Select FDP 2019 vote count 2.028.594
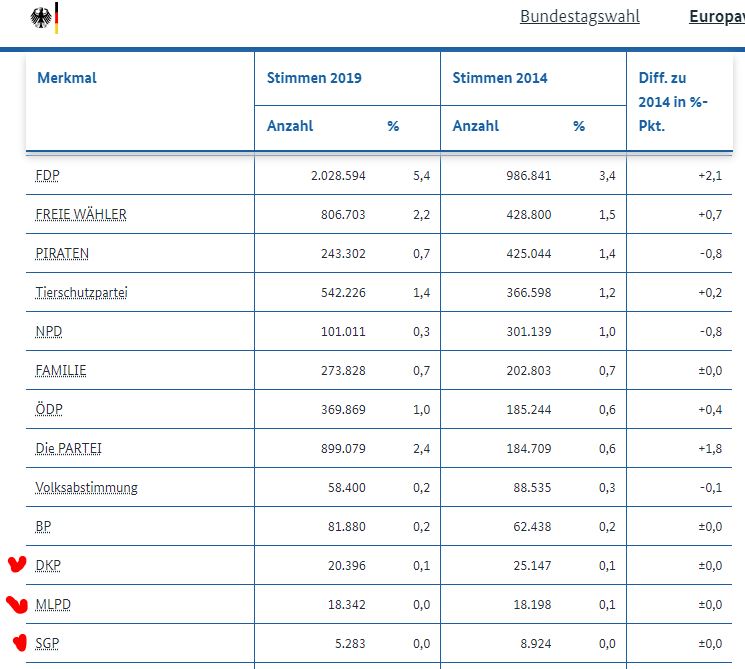The height and width of the screenshot is (669, 745). 338,176
